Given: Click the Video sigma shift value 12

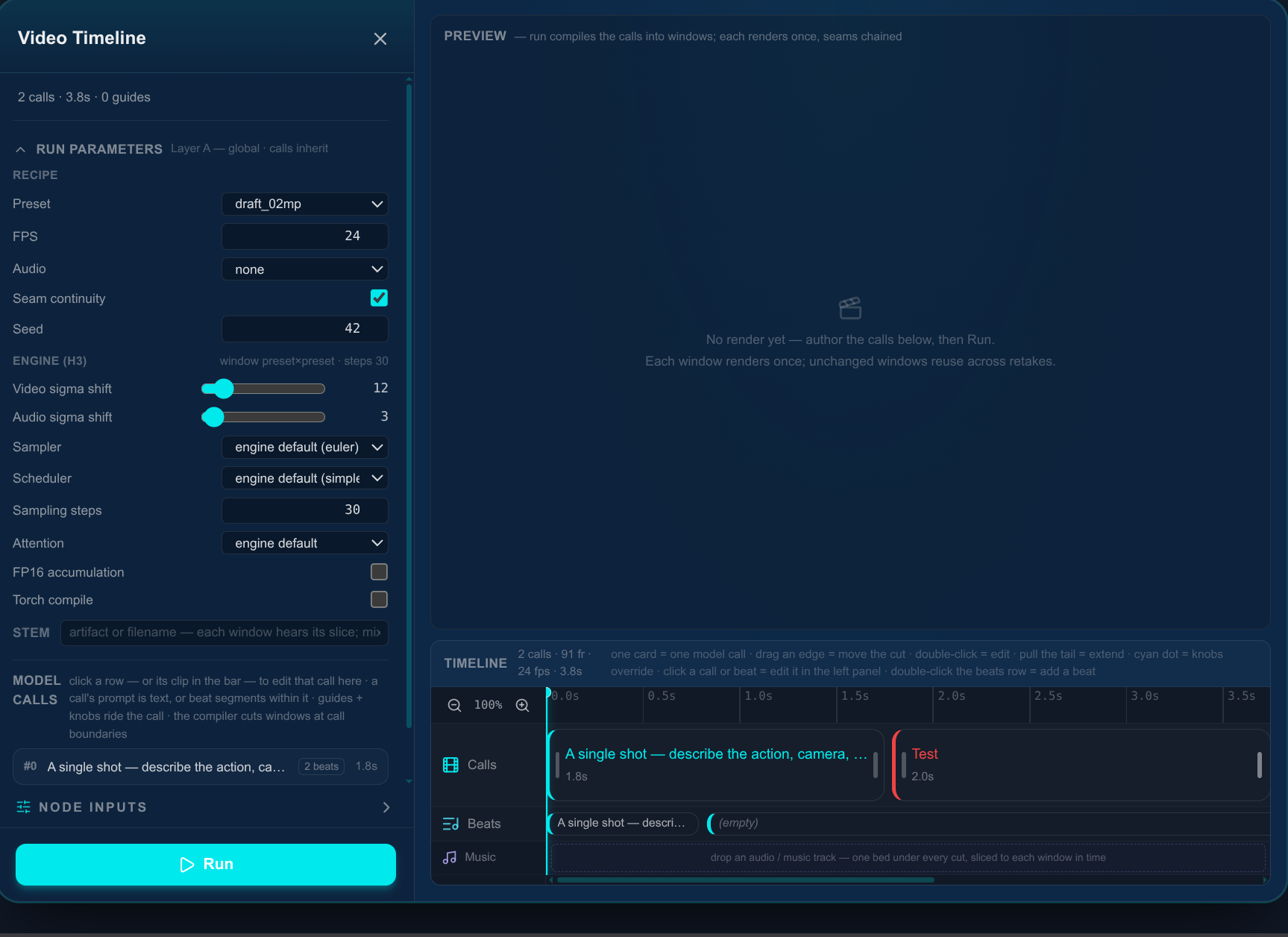Looking at the screenshot, I should [380, 388].
